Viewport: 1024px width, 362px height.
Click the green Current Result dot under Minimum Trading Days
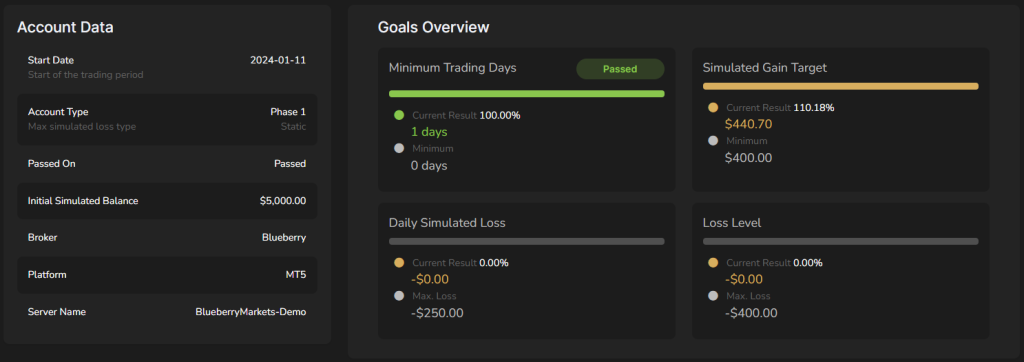click(399, 115)
